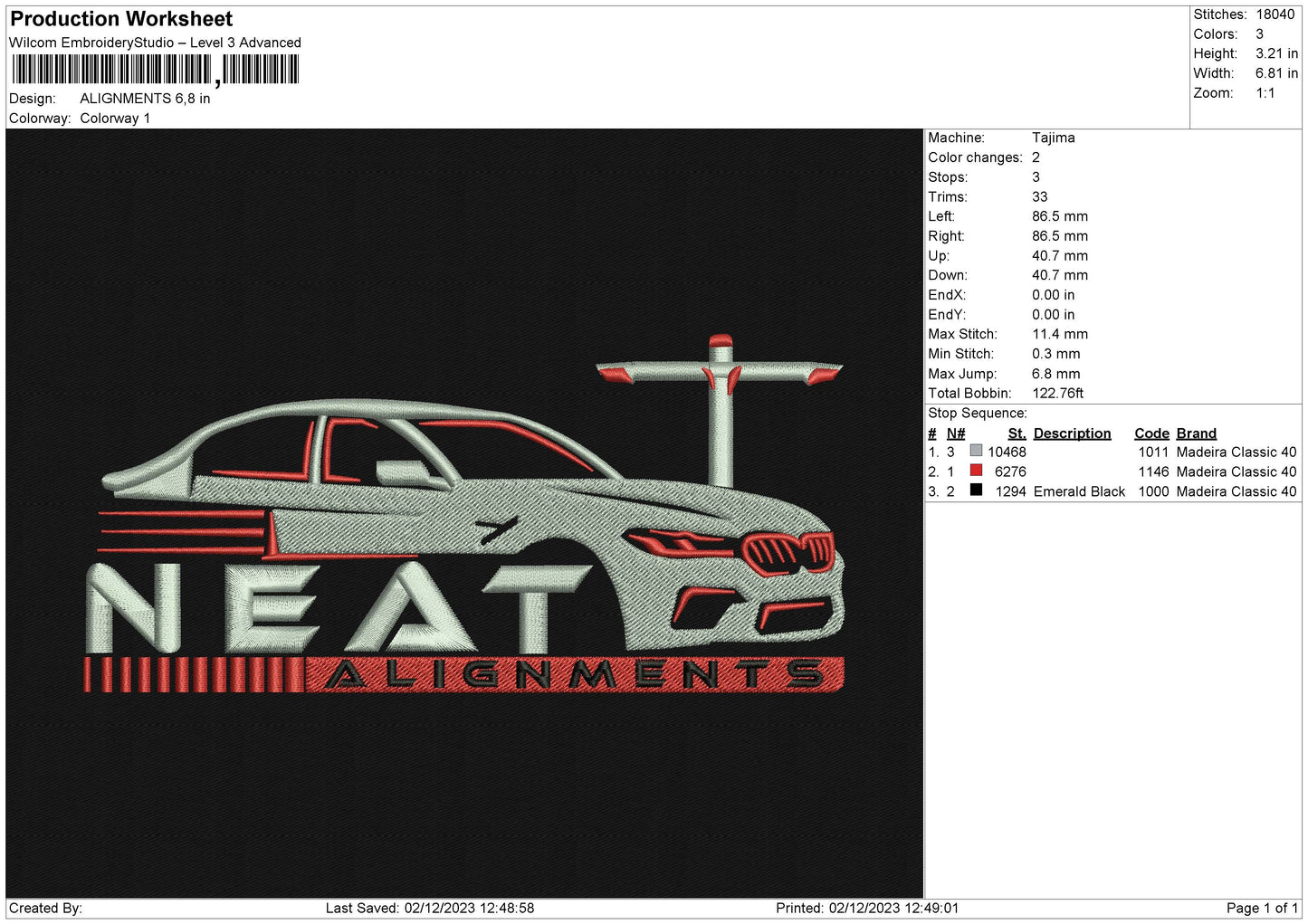Click the 'N#' column header
This screenshot has width=1308, height=924.
pos(956,433)
